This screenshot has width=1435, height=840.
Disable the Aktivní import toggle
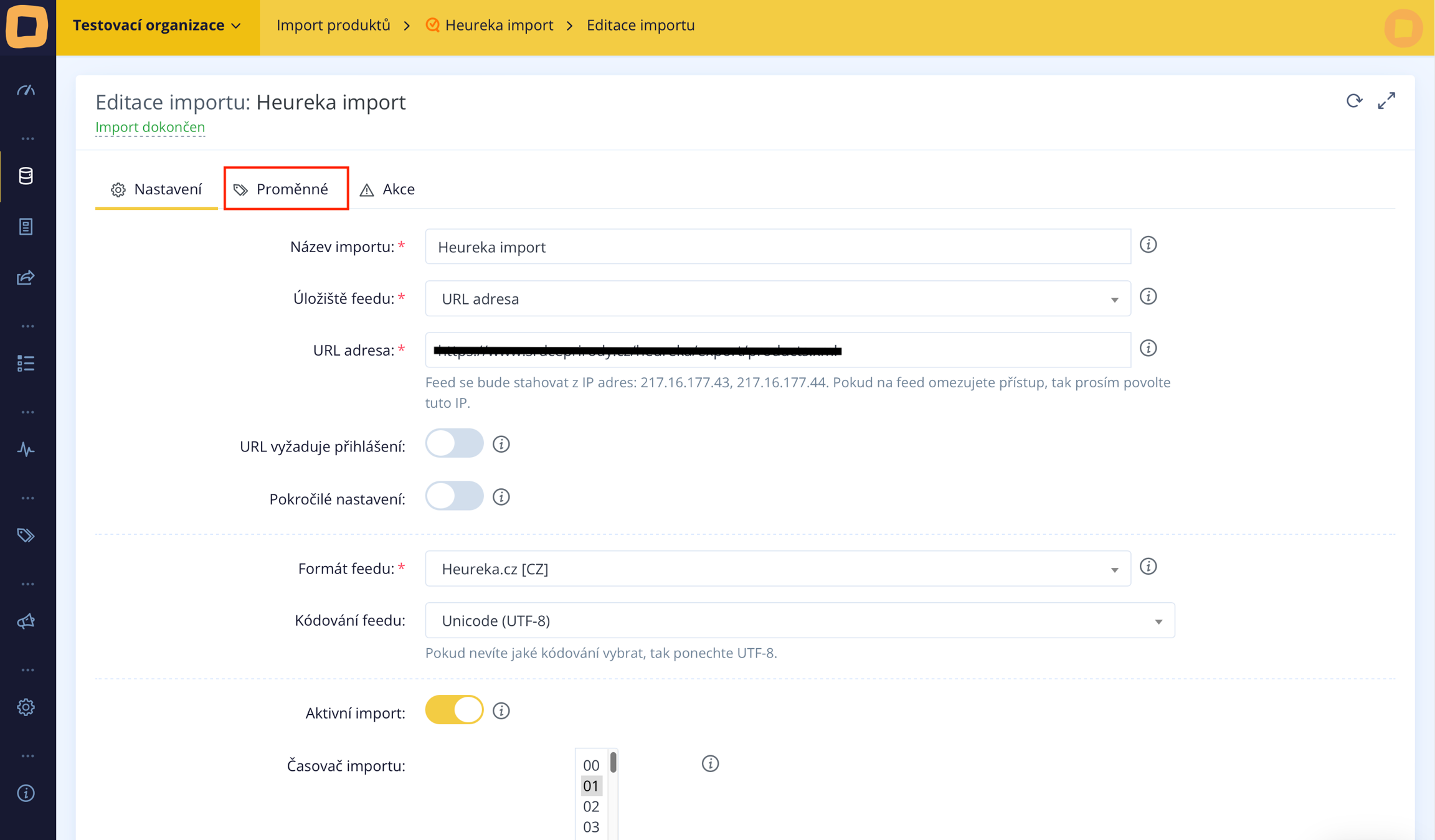click(x=454, y=710)
